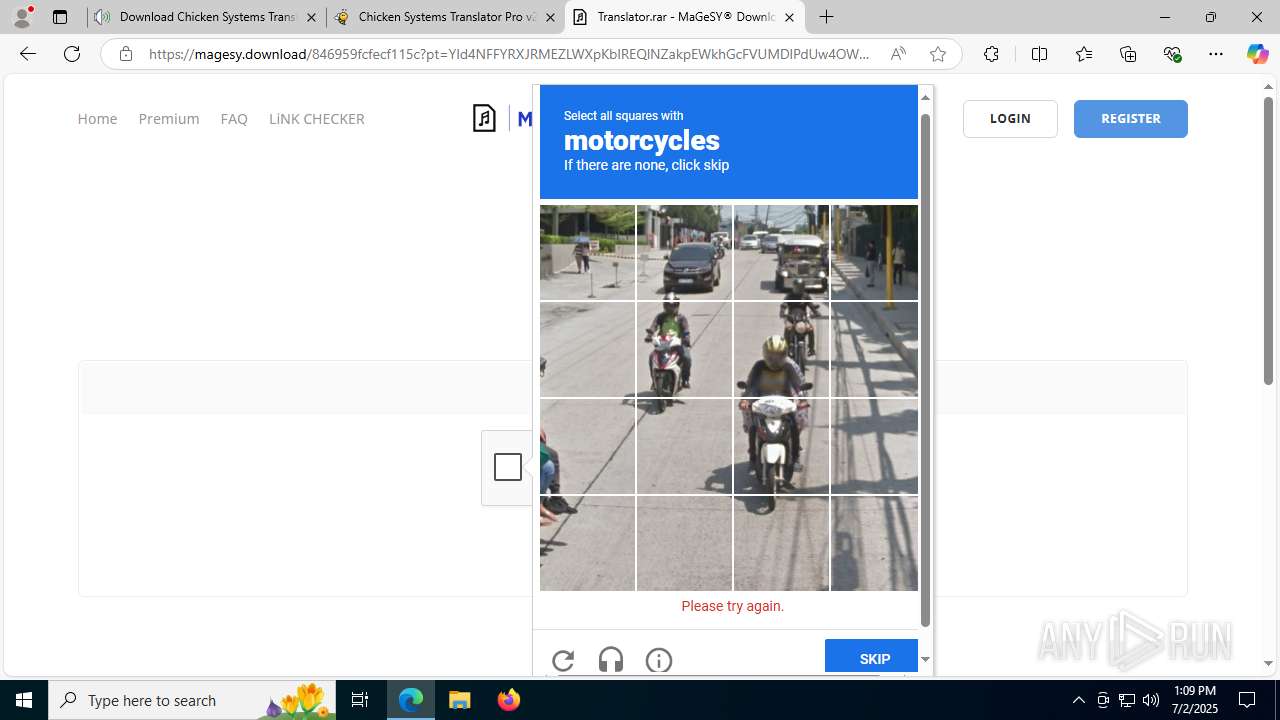The width and height of the screenshot is (1280, 720).
Task: Click the address bar URL
Action: coord(509,54)
